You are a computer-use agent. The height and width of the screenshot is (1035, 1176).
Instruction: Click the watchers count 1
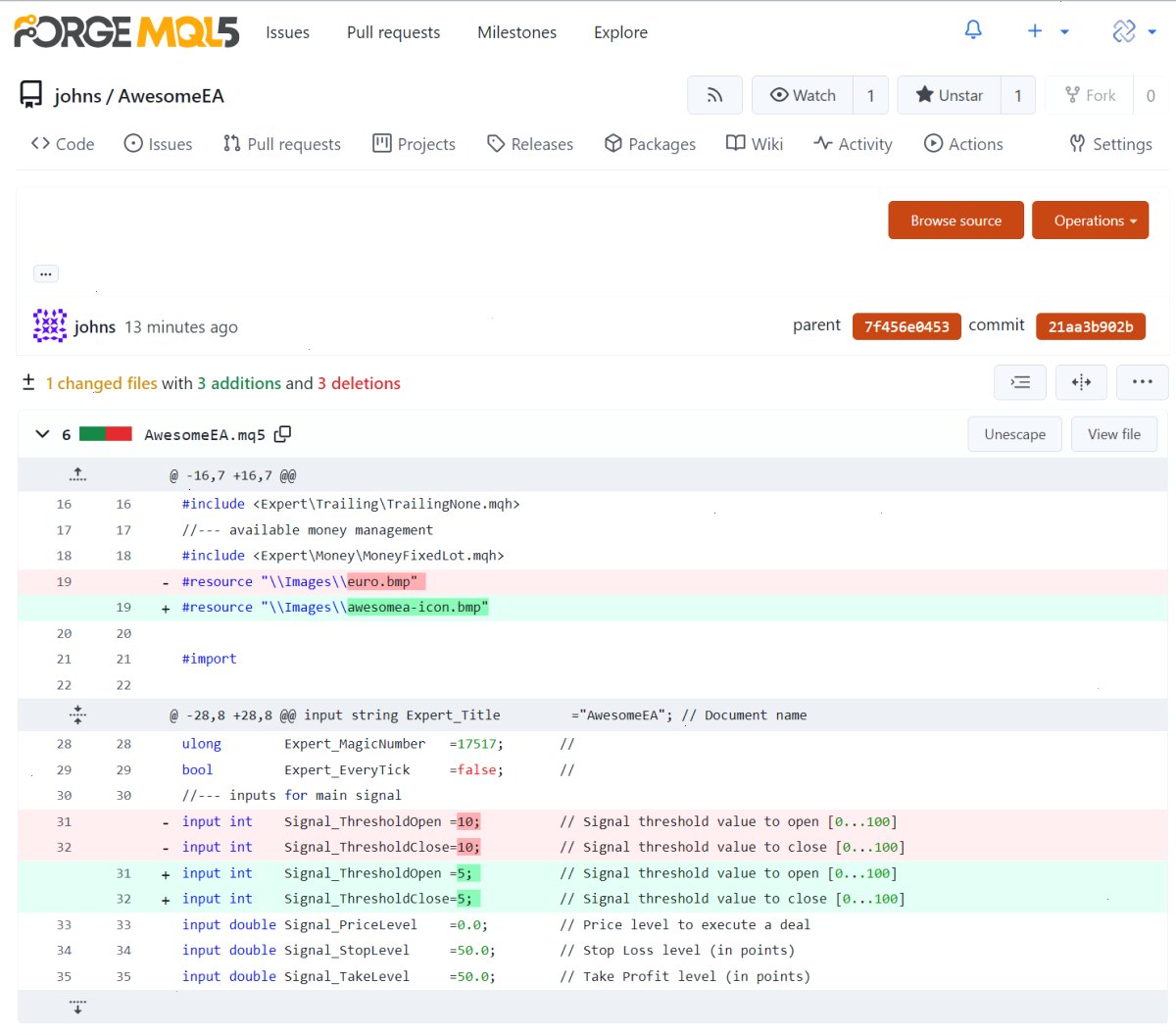[870, 95]
